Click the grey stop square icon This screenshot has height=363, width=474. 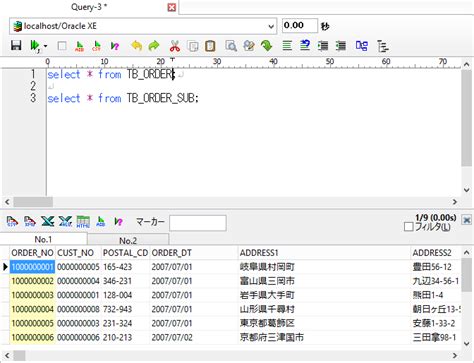pyautogui.click(x=62, y=46)
